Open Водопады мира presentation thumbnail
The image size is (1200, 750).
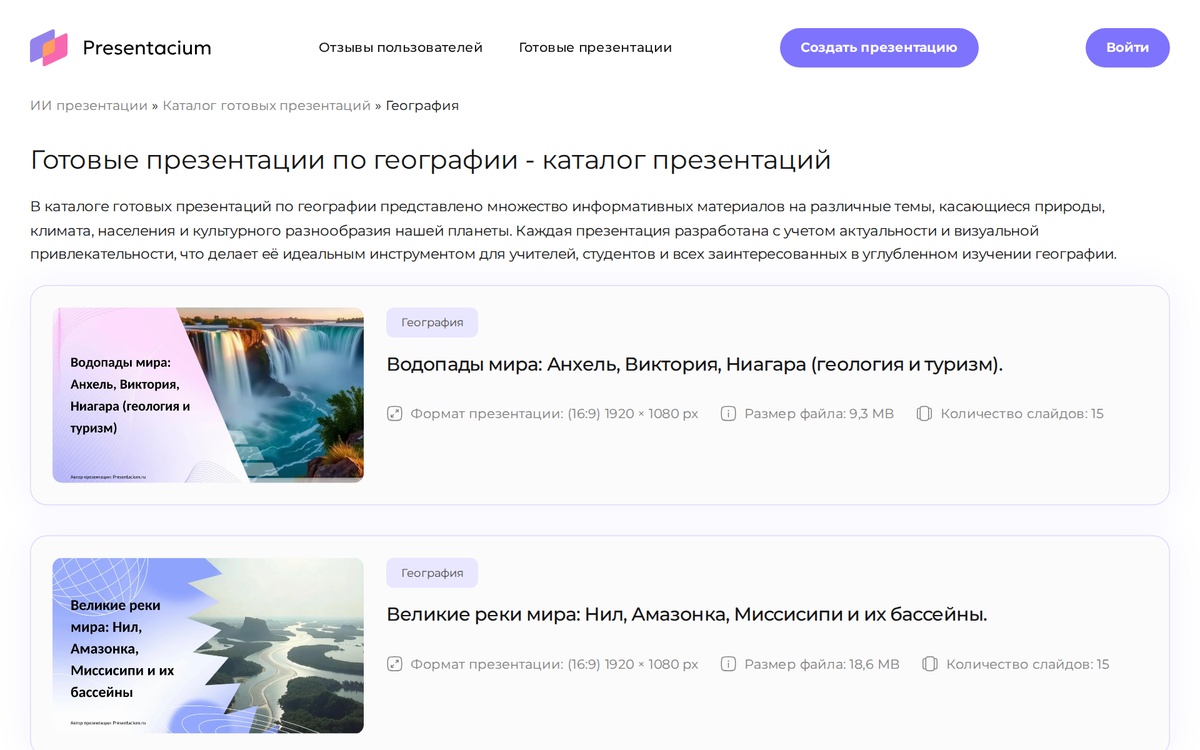[x=208, y=395]
